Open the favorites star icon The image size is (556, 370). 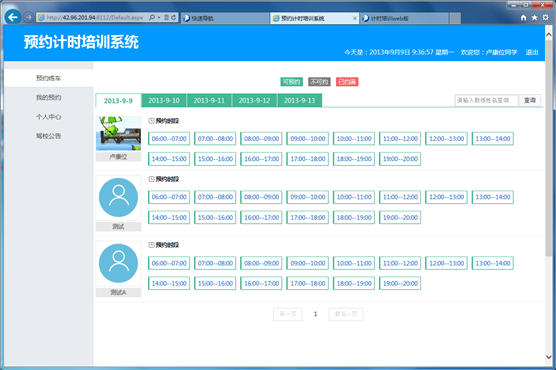[534, 18]
